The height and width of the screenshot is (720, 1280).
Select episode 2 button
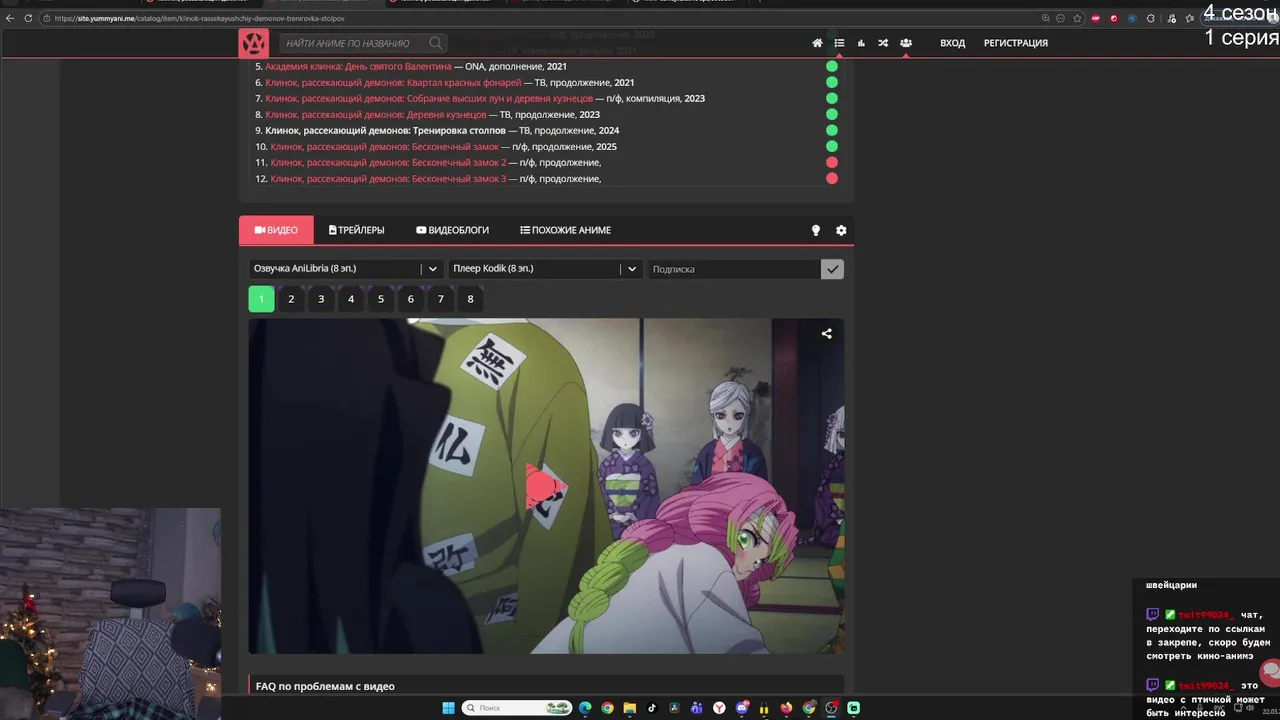coord(291,299)
